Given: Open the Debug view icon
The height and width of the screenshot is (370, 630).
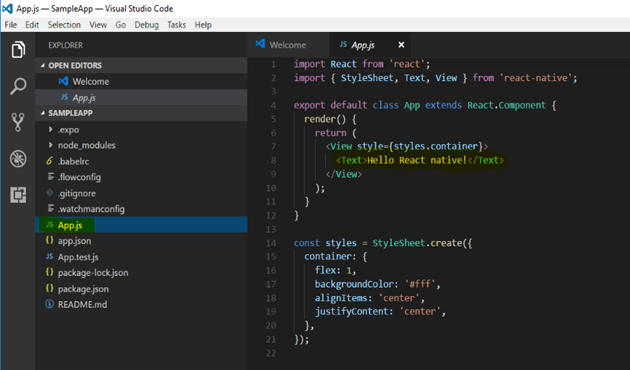Looking at the screenshot, I should (18, 159).
